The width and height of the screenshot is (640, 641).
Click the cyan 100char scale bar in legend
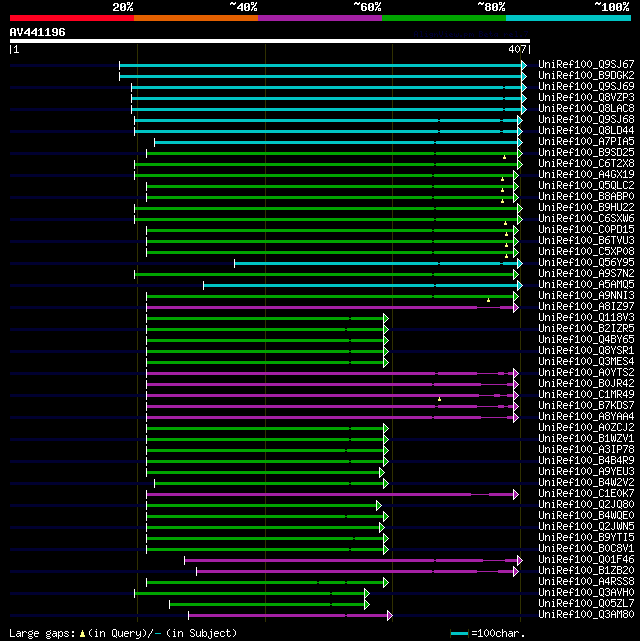click(459, 634)
